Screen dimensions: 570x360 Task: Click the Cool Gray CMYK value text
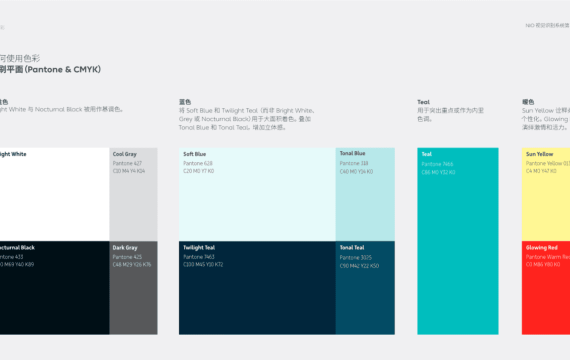pyautogui.click(x=129, y=171)
